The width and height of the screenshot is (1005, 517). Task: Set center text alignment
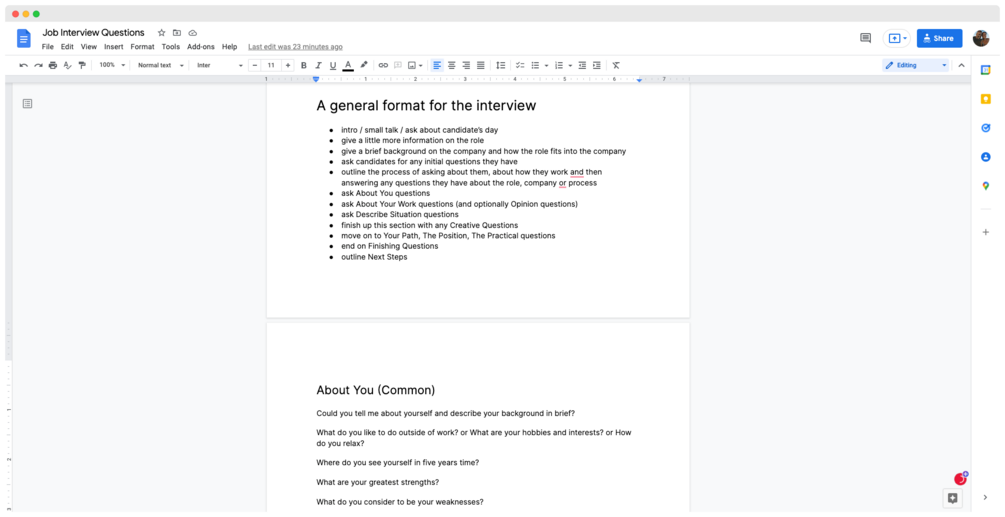point(452,65)
